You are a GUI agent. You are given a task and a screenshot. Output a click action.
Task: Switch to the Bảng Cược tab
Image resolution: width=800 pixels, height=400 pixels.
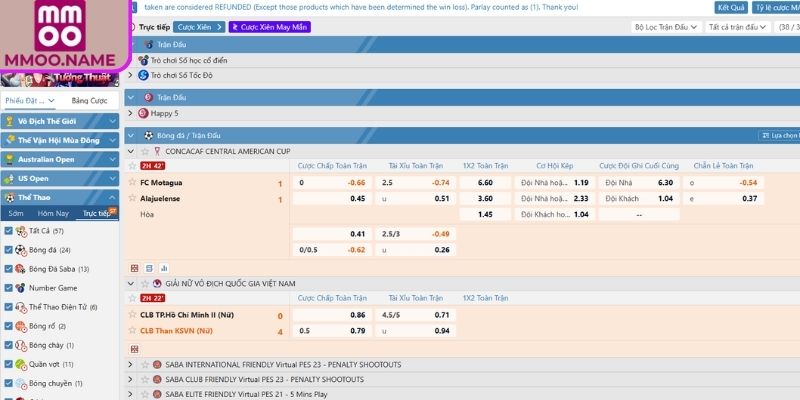[89, 101]
